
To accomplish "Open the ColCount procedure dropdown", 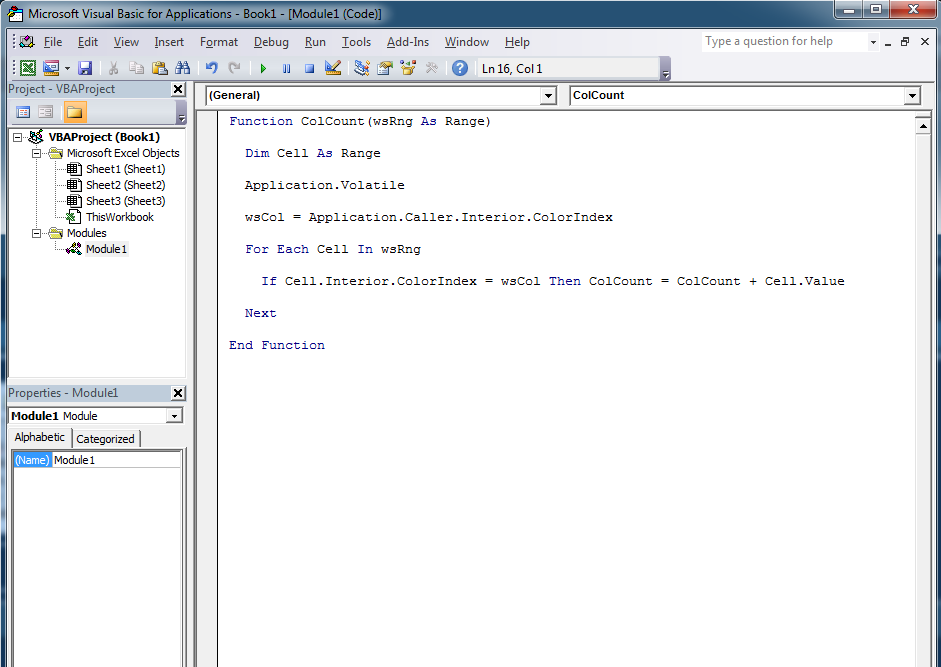I will 912,95.
